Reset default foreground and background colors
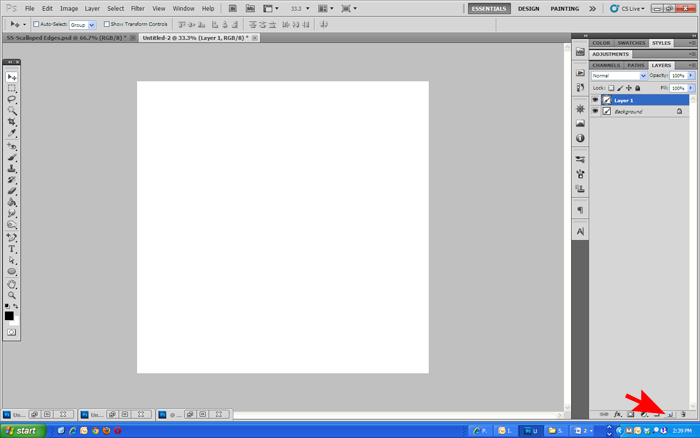This screenshot has height=438, width=700. [x=7, y=306]
